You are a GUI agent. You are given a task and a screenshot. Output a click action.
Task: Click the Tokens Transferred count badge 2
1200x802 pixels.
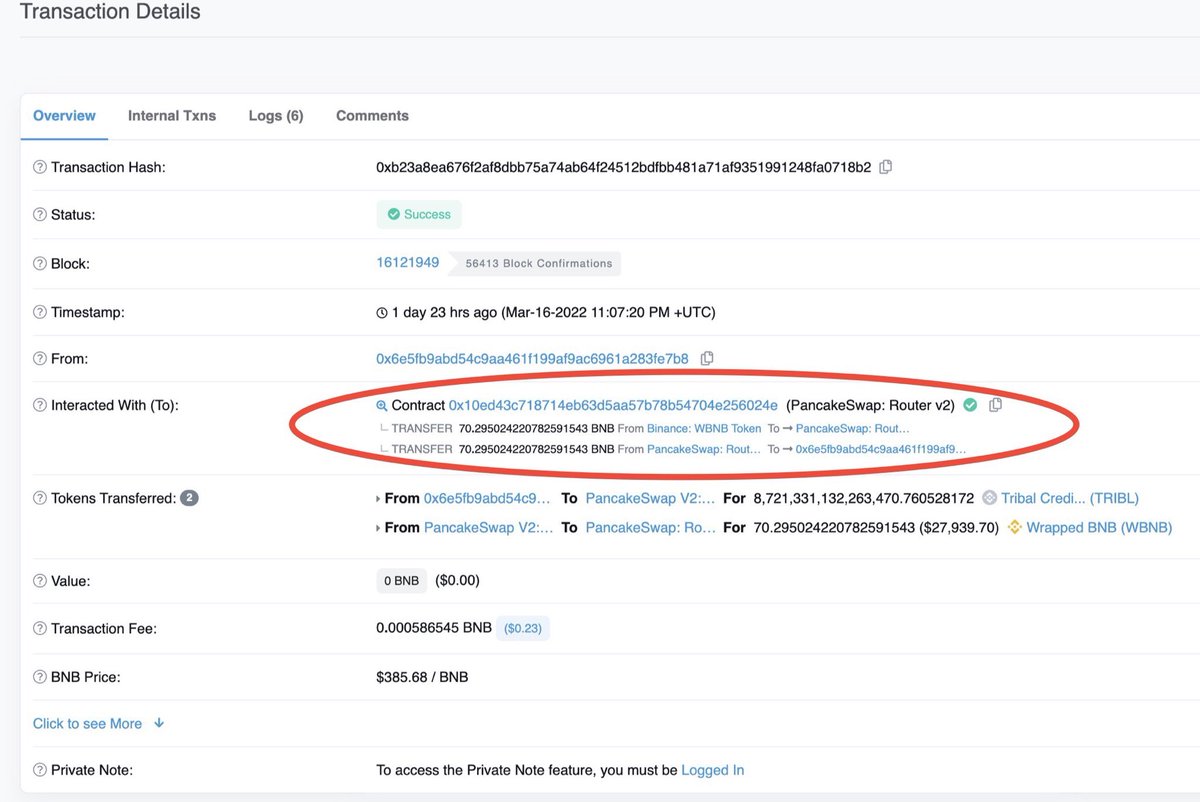(189, 498)
